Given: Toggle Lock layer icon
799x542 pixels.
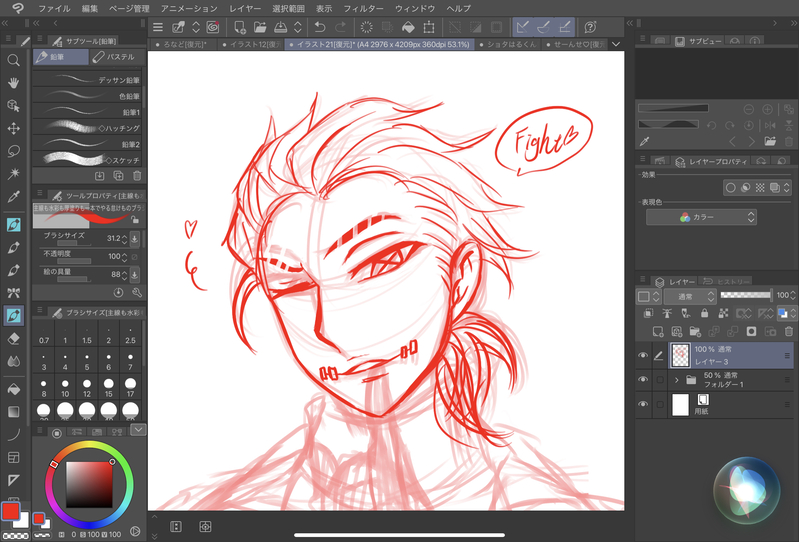Looking at the screenshot, I should [x=704, y=313].
